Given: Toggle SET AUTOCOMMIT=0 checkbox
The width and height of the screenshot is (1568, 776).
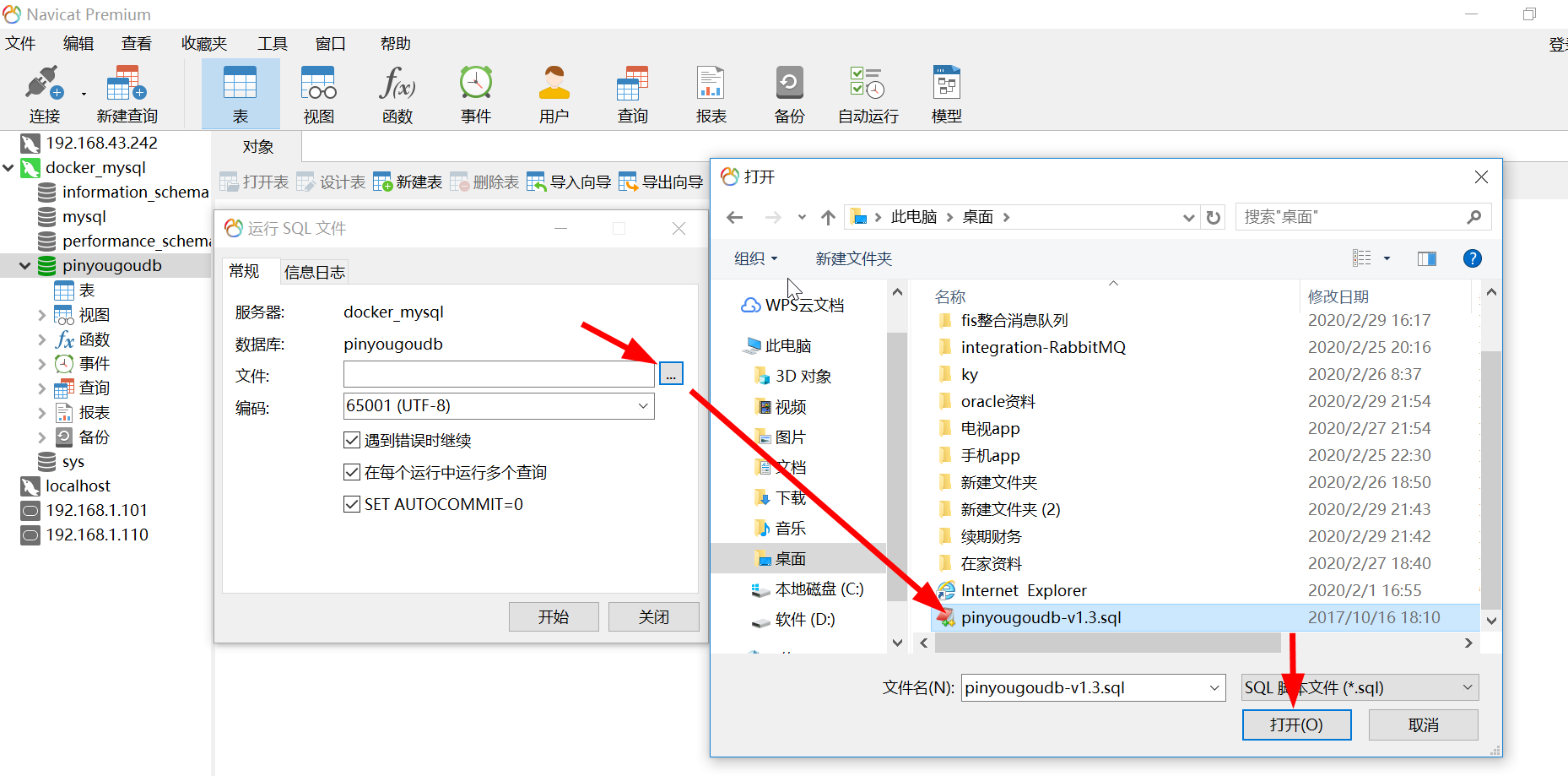Looking at the screenshot, I should coord(352,504).
